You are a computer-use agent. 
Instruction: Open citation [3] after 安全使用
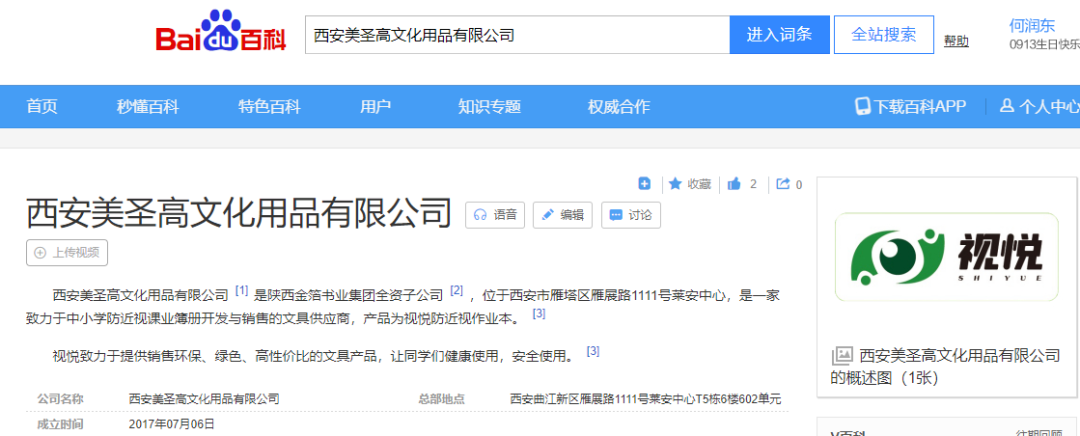(592, 351)
